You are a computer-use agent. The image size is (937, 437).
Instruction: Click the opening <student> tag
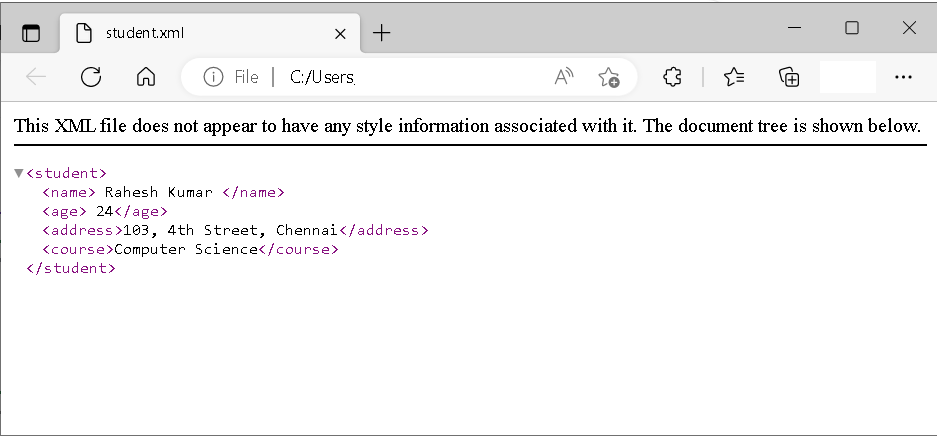click(x=66, y=173)
